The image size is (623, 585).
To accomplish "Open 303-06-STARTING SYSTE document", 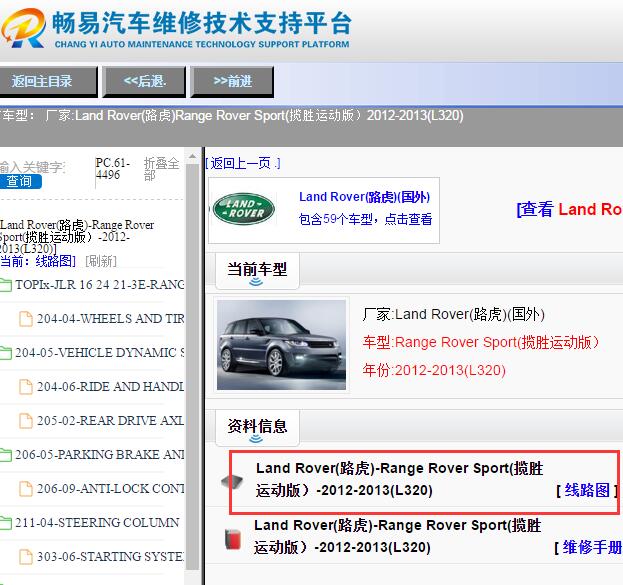I will coord(110,556).
